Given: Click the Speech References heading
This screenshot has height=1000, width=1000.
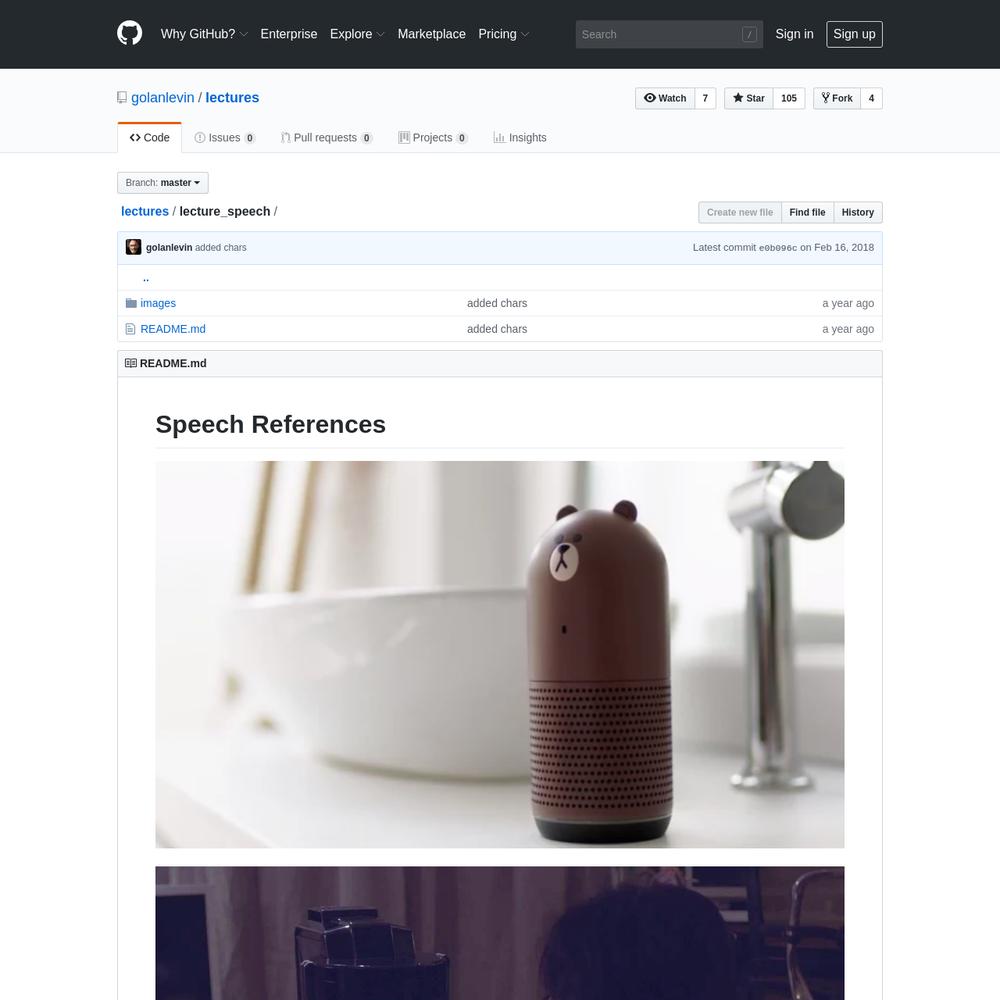Looking at the screenshot, I should pyautogui.click(x=270, y=425).
